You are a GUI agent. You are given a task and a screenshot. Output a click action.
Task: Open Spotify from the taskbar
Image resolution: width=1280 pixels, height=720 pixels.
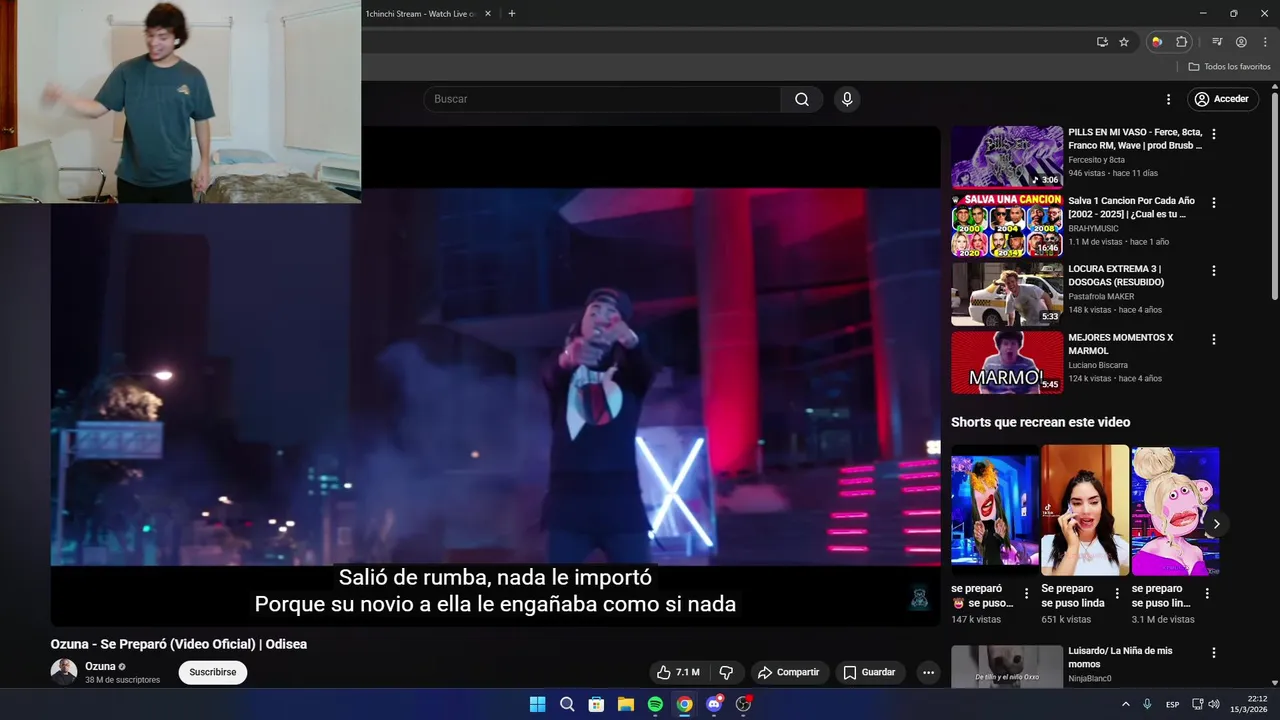coord(655,704)
